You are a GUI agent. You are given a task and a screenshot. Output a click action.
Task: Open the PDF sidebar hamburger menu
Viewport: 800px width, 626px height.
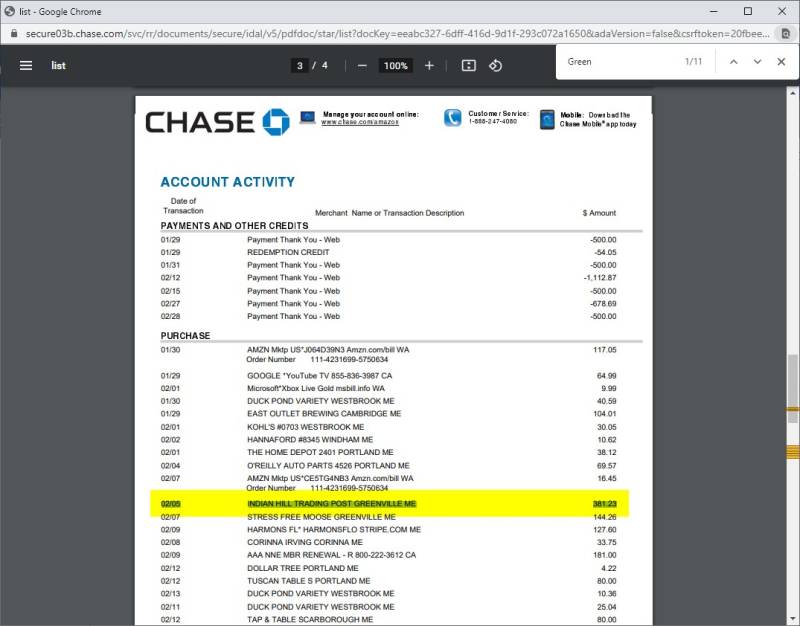(x=26, y=65)
